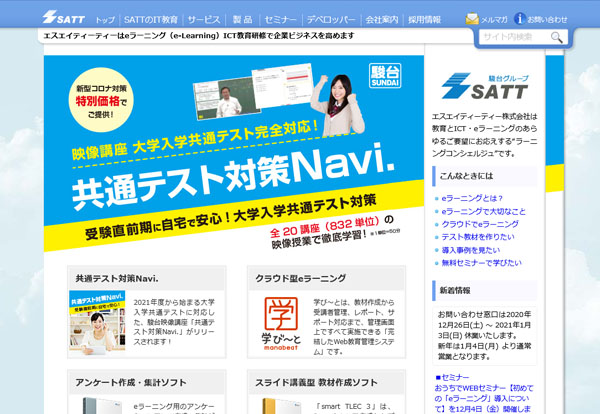Open the SATTのIT教育 menu item
The height and width of the screenshot is (414, 600).
pyautogui.click(x=151, y=20)
